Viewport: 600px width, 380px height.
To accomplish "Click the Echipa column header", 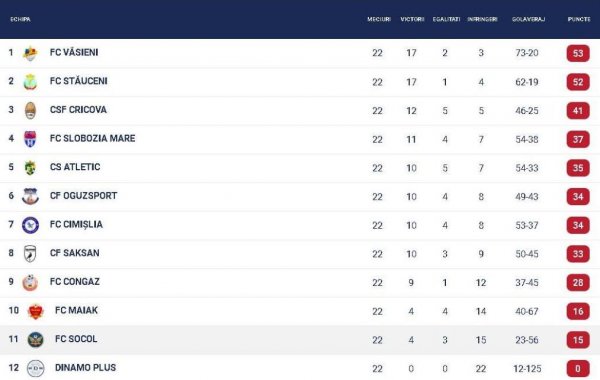I will coord(20,19).
